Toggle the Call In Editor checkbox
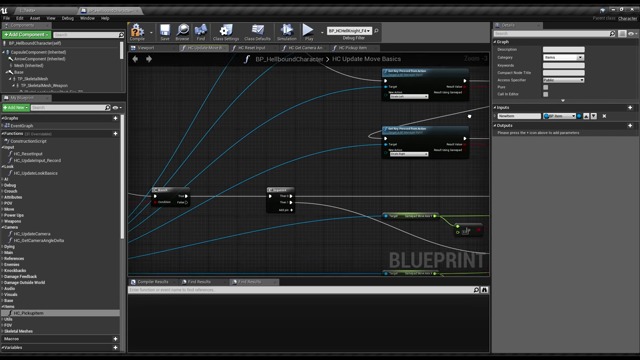640x360 pixels. 546,94
